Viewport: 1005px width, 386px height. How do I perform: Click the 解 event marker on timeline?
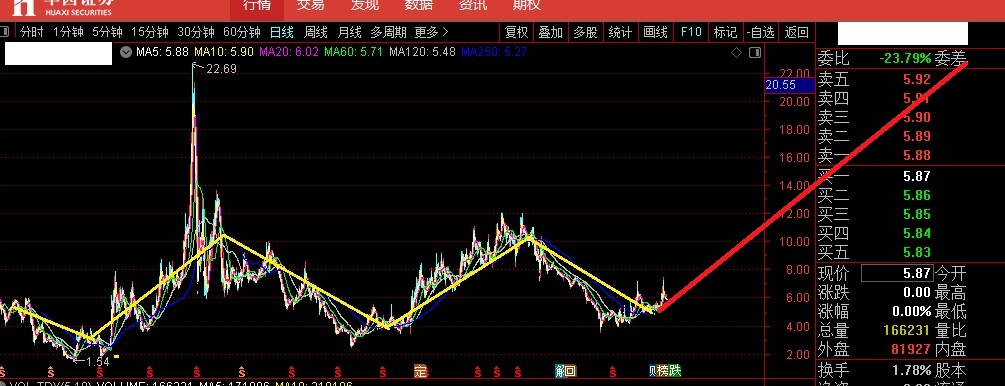point(560,371)
